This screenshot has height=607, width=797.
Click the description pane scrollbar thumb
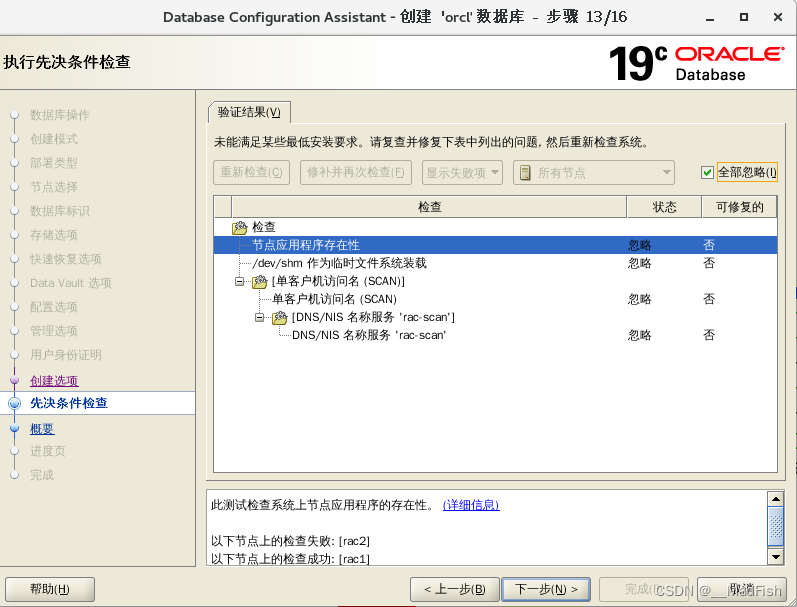pos(775,525)
